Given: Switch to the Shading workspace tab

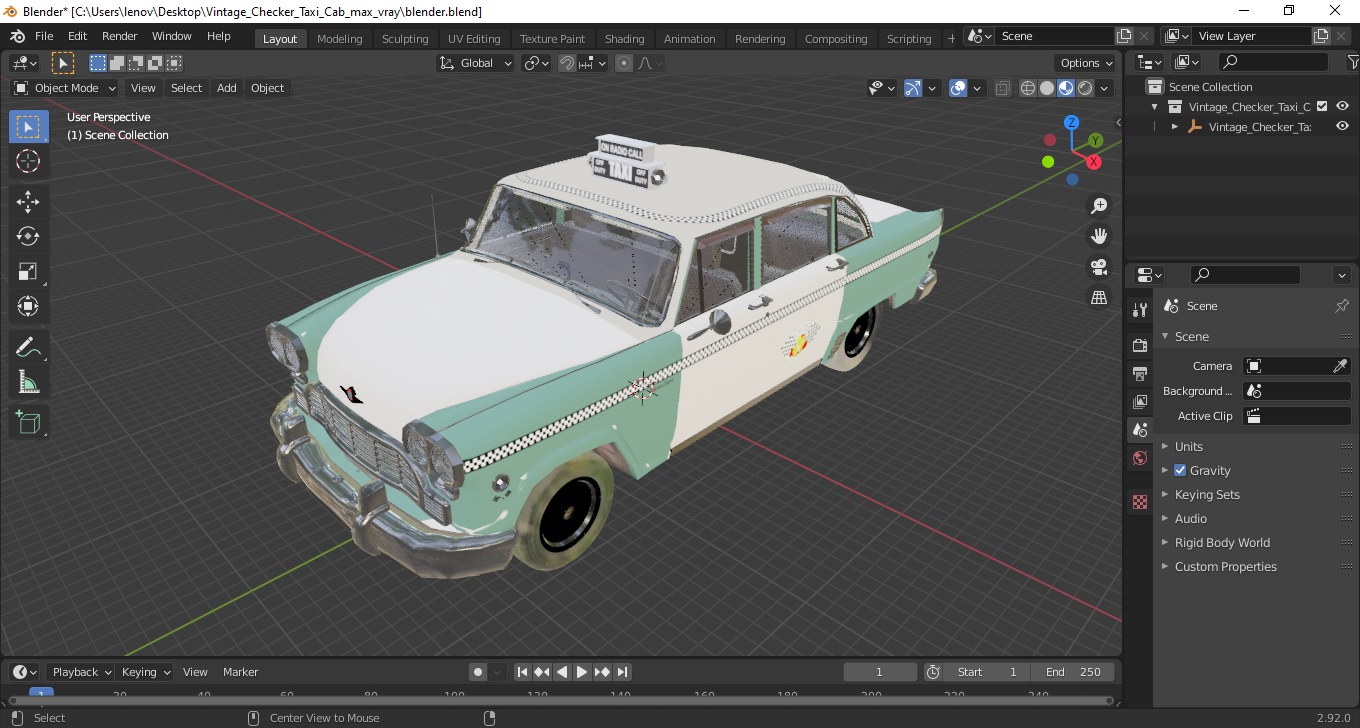Looking at the screenshot, I should (x=624, y=39).
